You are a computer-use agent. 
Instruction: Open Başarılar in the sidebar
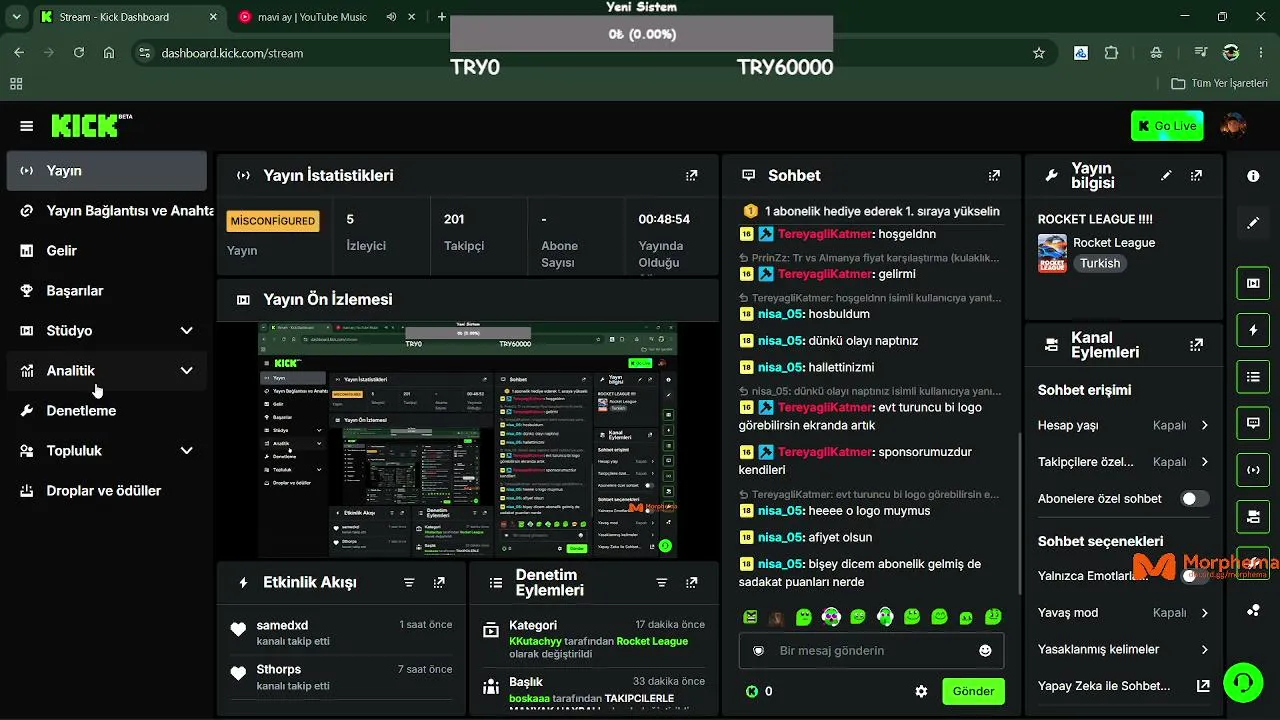coord(107,290)
